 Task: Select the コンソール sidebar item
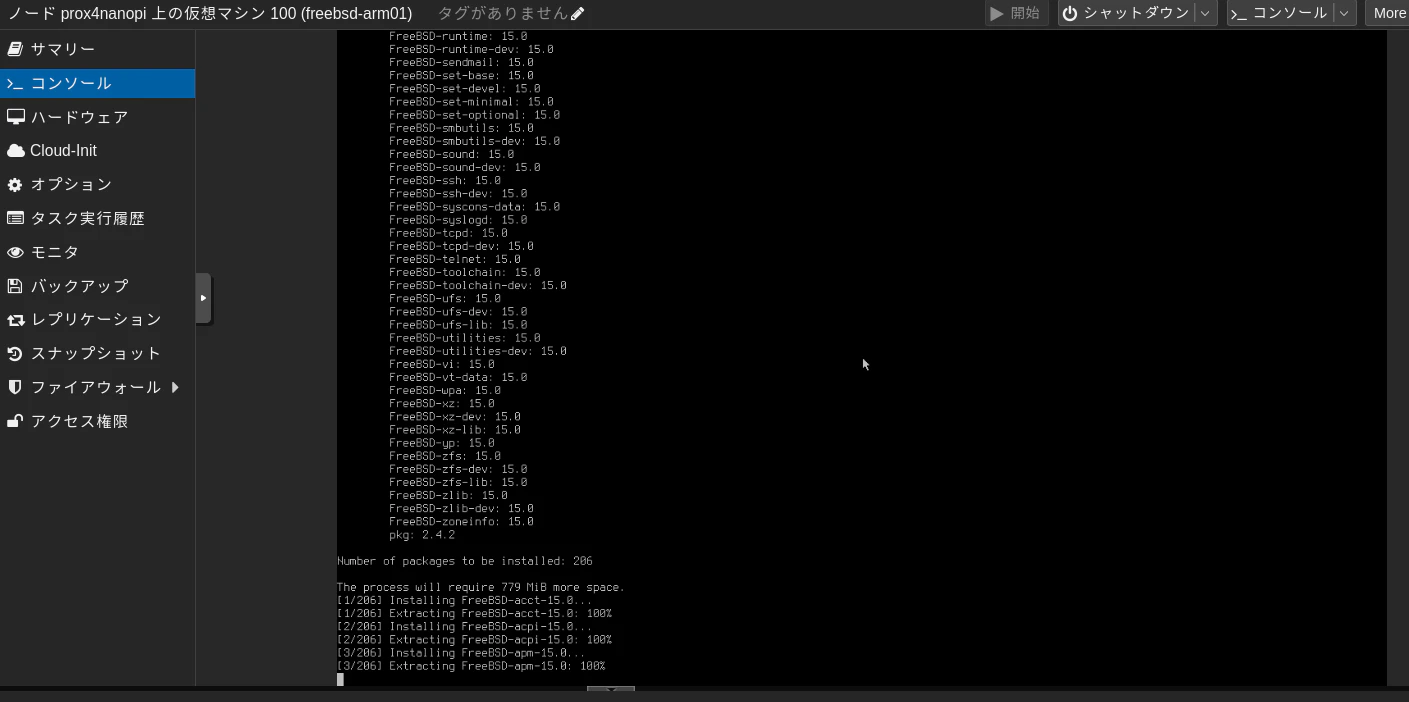click(x=97, y=83)
